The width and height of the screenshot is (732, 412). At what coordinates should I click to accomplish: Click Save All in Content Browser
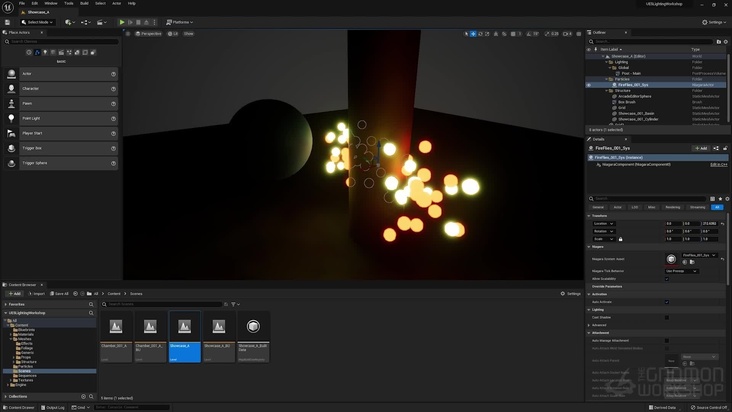(x=60, y=293)
